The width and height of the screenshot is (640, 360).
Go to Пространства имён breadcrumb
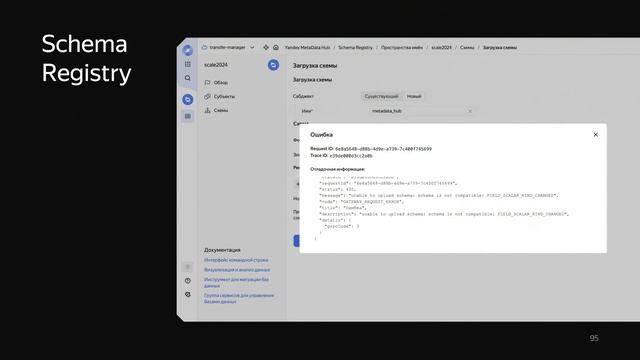point(402,47)
